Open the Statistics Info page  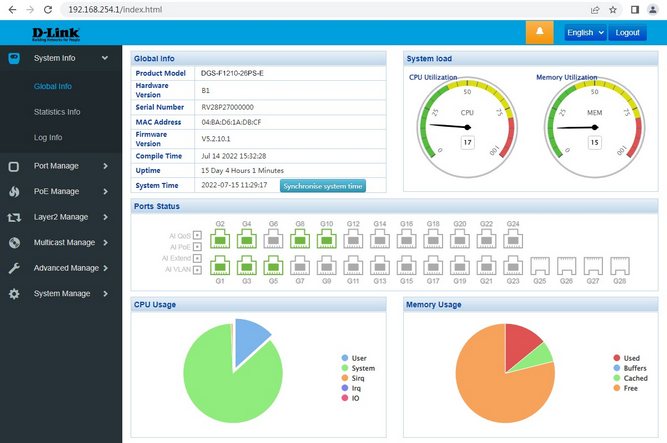(57, 112)
